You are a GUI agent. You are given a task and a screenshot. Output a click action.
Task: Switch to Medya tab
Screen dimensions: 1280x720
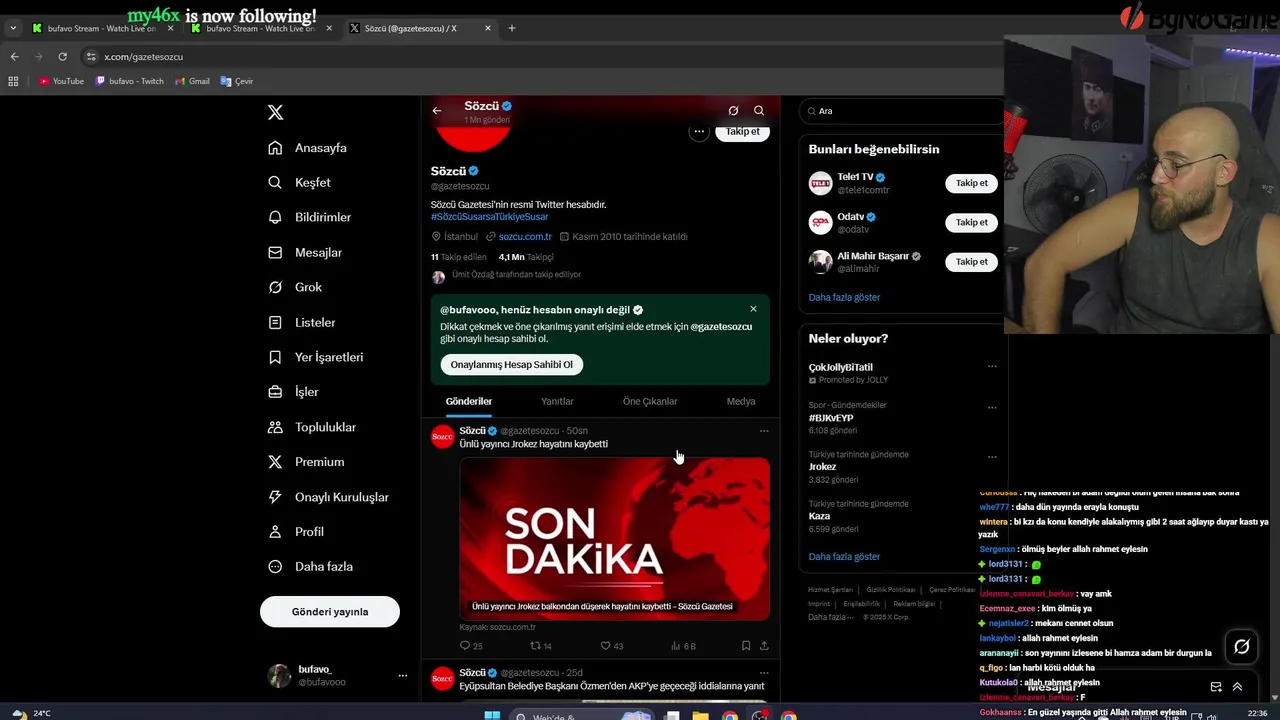(x=741, y=402)
